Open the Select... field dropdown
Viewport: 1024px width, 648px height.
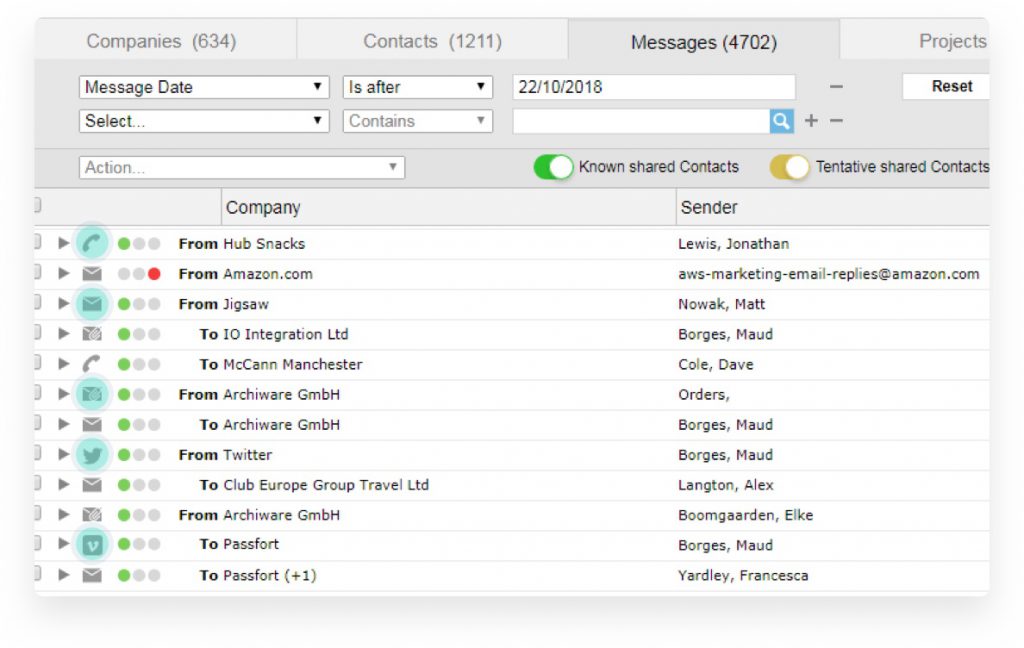(204, 121)
